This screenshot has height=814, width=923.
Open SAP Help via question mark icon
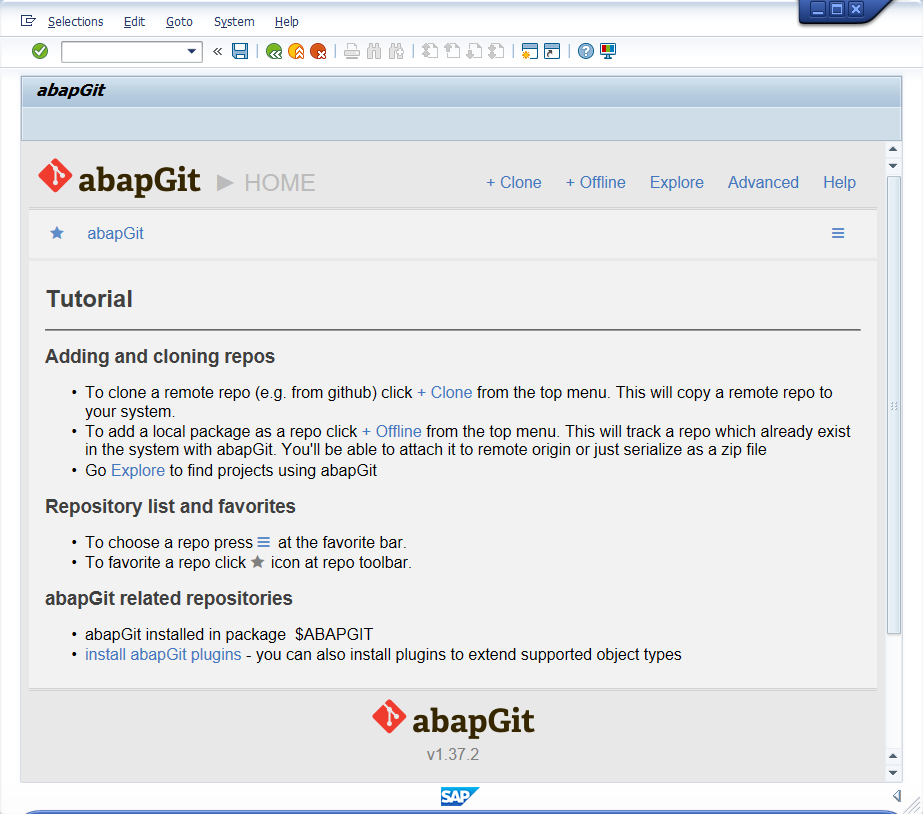click(586, 51)
